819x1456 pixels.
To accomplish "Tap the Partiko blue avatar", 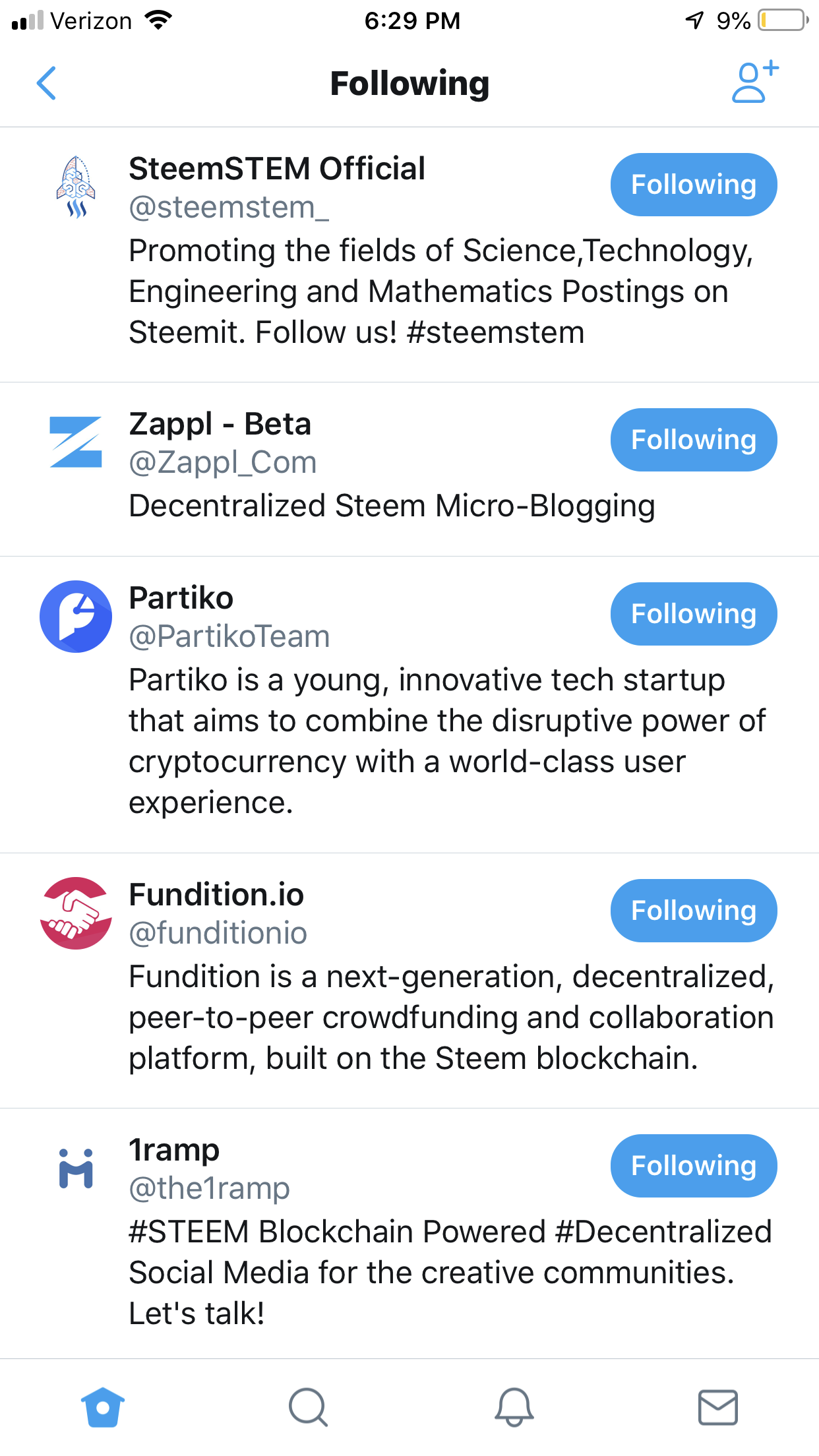I will coord(76,617).
